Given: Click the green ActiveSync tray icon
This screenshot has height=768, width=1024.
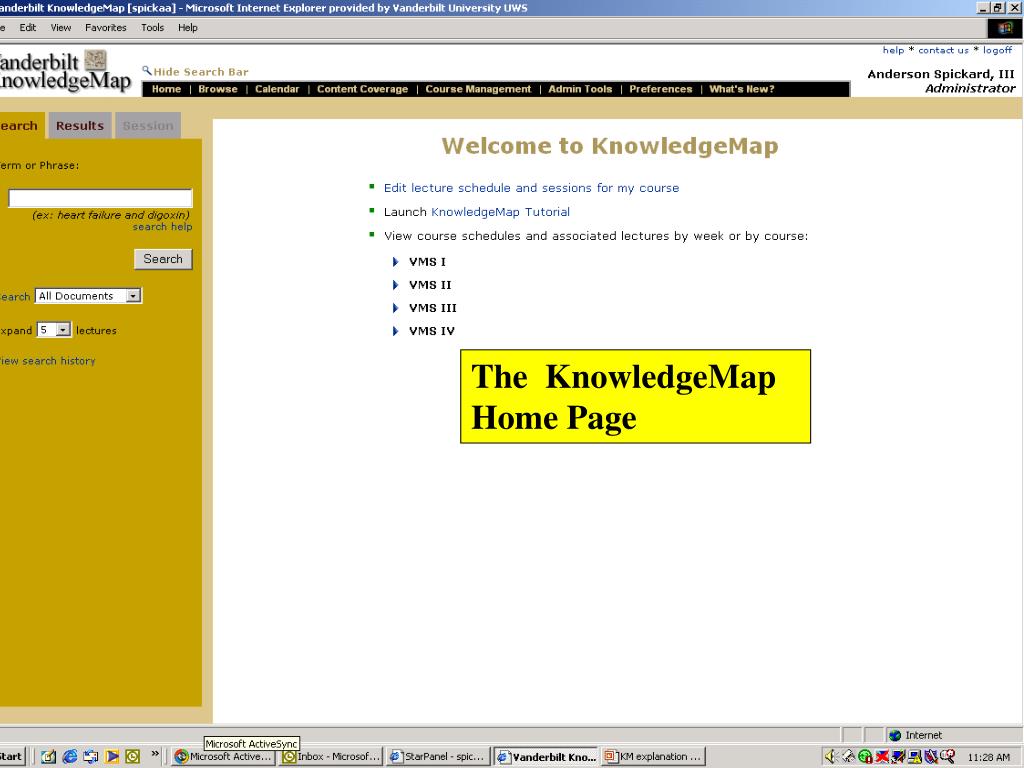Looking at the screenshot, I should coord(865,756).
